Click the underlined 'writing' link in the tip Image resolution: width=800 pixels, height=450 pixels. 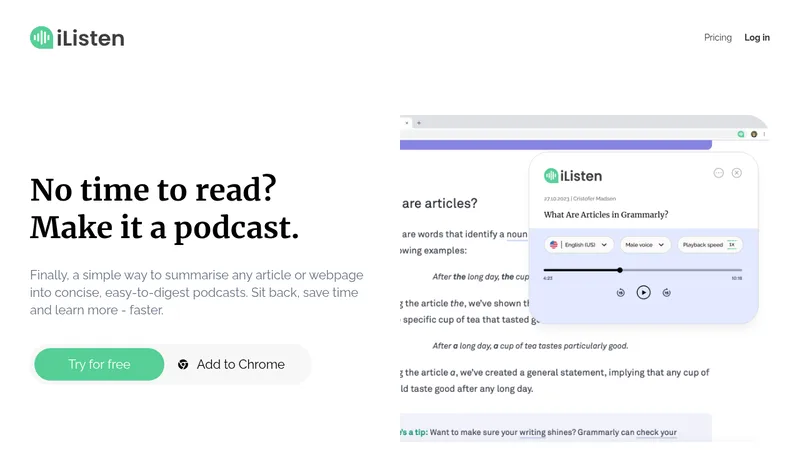(532, 432)
